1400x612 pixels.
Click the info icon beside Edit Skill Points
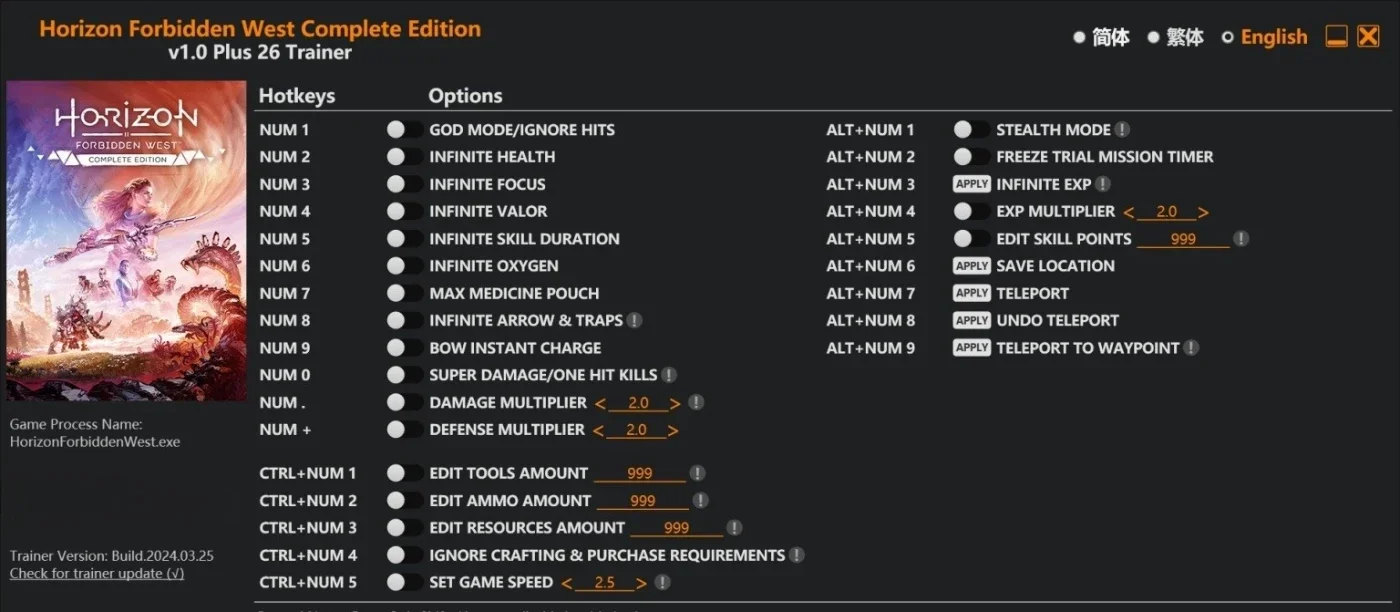[x=1241, y=239]
